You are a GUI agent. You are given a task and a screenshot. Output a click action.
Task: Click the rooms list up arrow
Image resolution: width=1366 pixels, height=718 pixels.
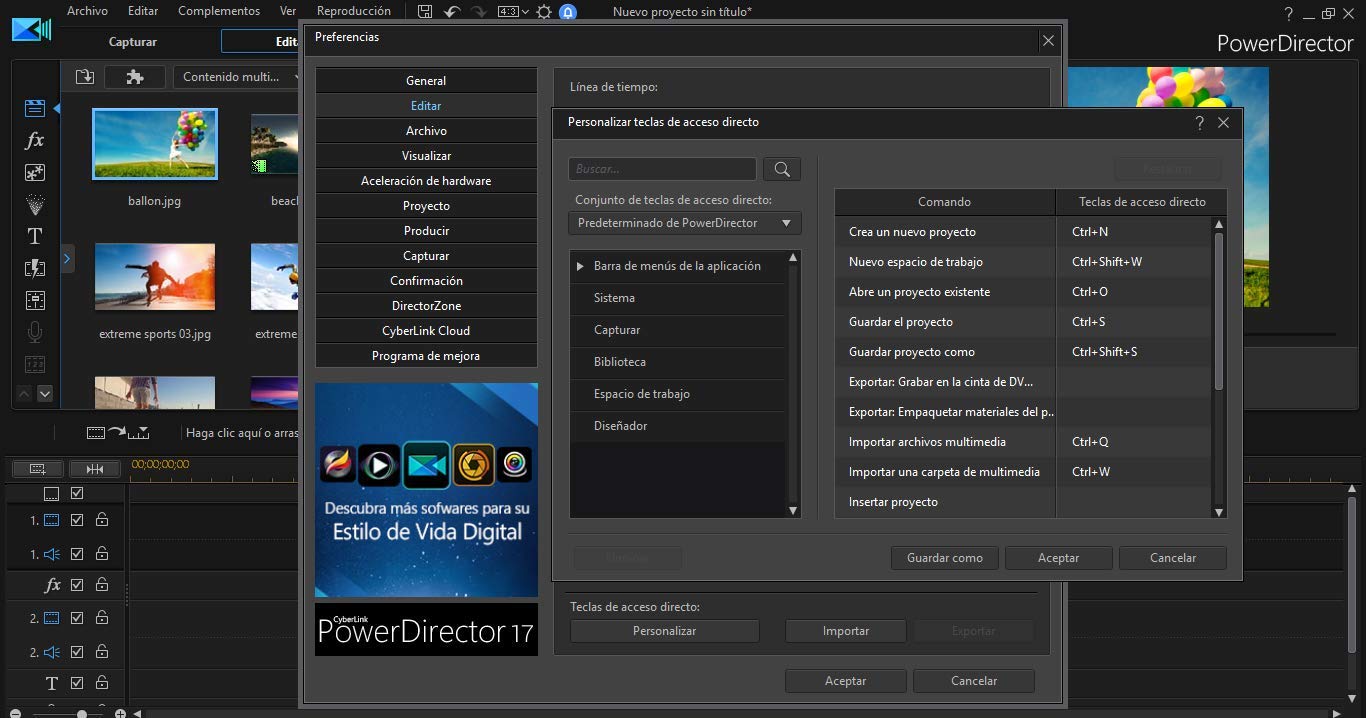(26, 394)
